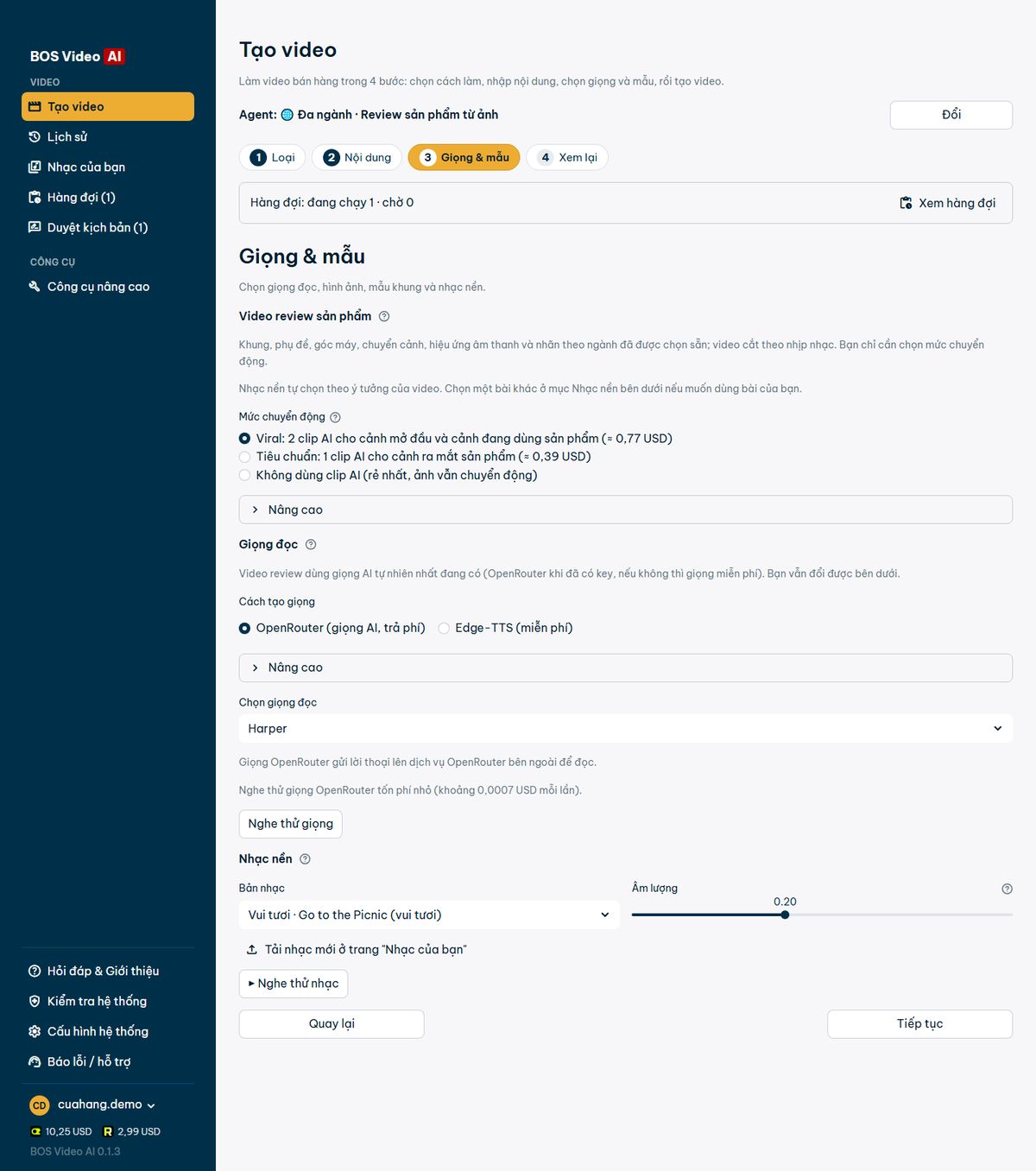
Task: Open Công cụ nâng cao in sidebar
Action: click(108, 286)
